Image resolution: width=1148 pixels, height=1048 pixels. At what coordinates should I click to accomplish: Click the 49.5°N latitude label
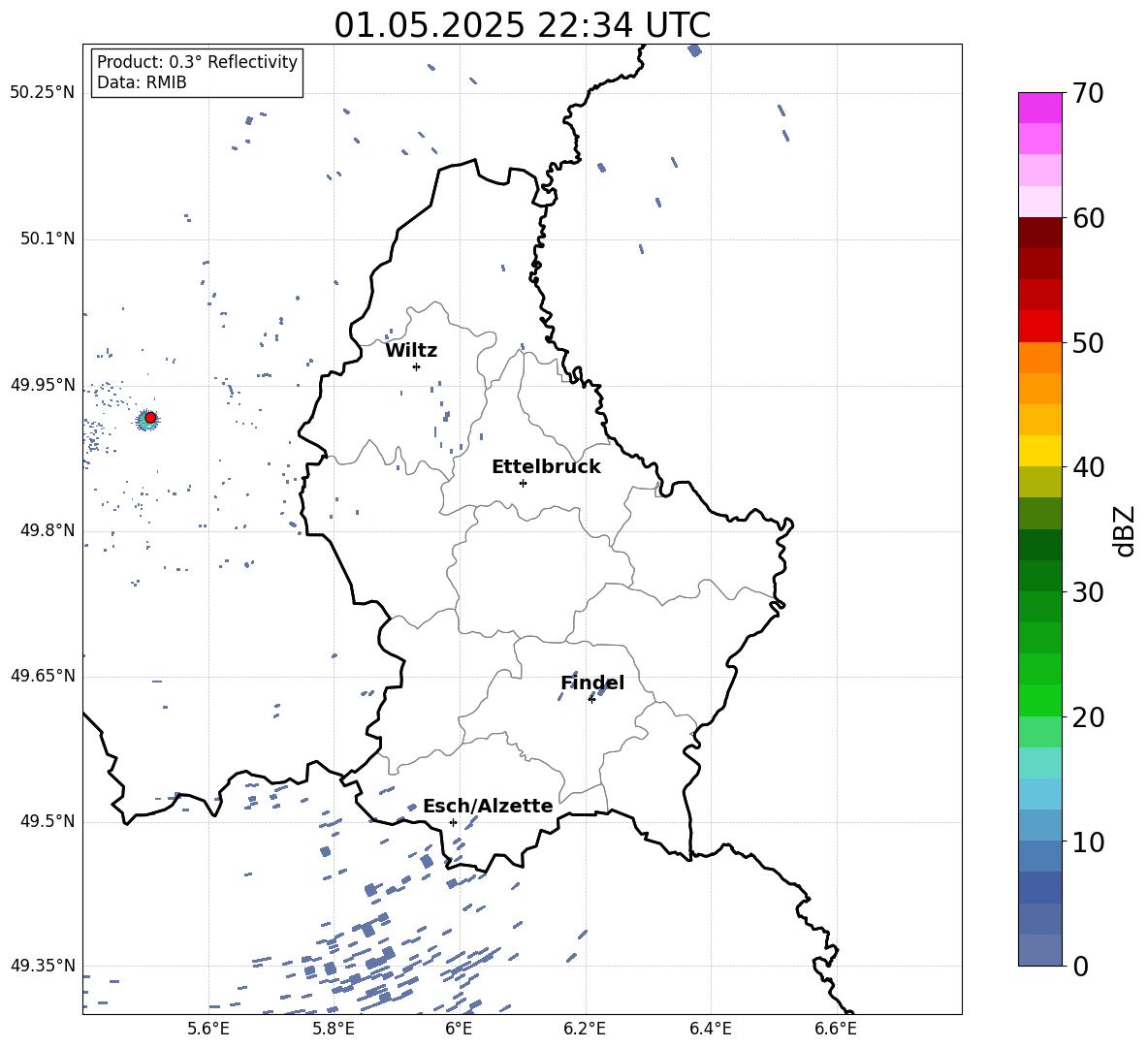pos(48,821)
